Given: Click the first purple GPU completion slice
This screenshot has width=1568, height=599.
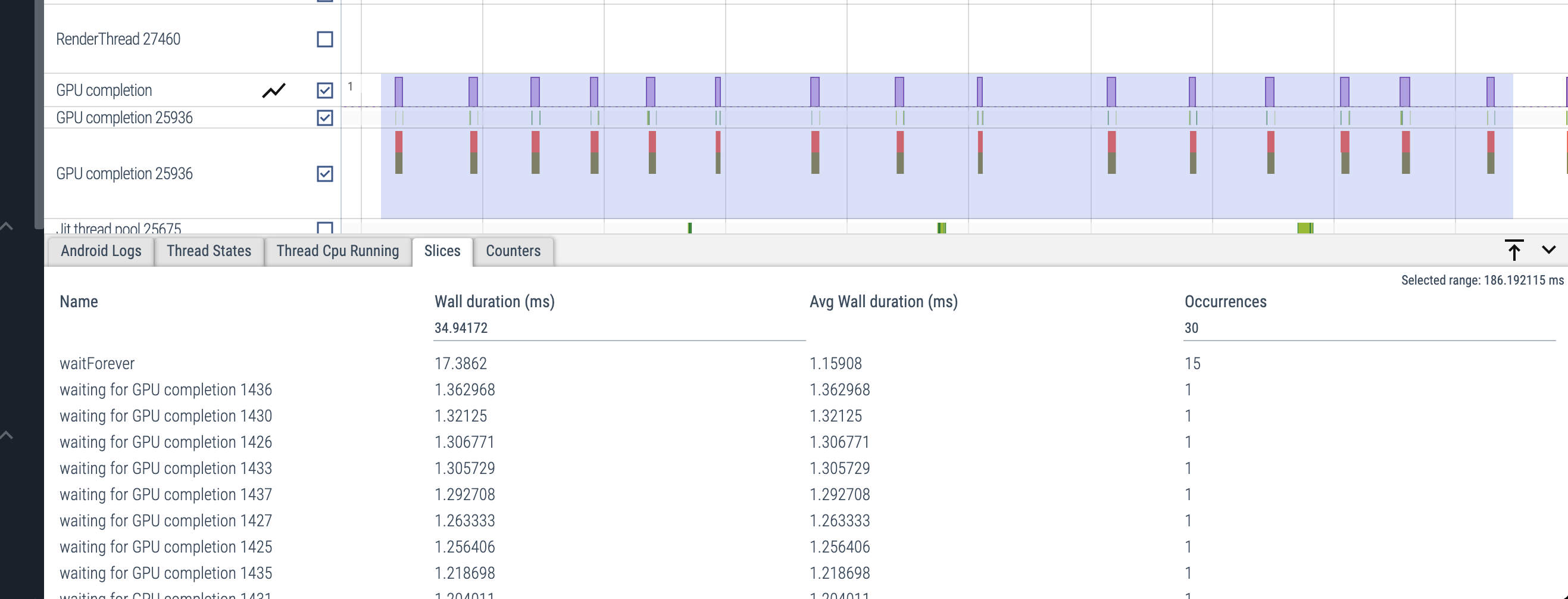Looking at the screenshot, I should click(399, 91).
